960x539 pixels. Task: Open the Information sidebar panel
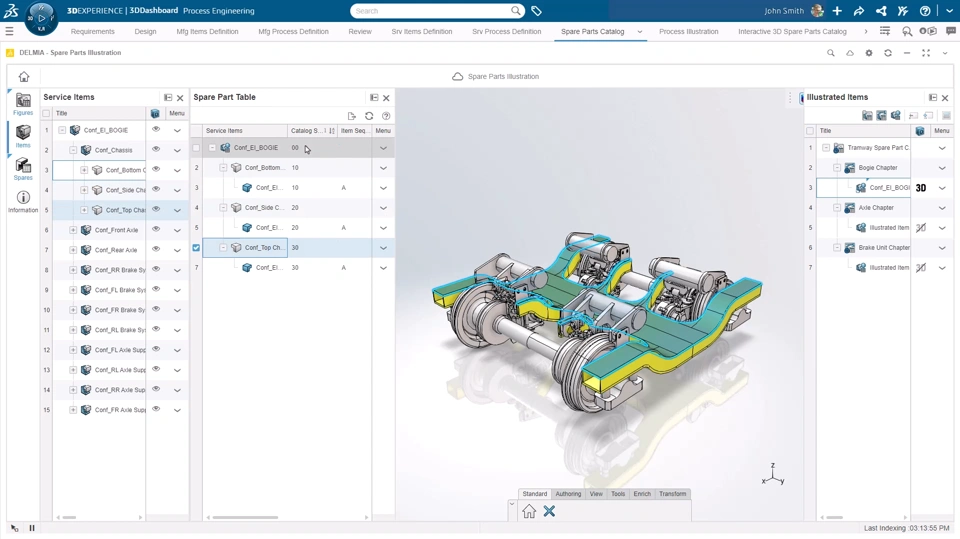pos(23,202)
